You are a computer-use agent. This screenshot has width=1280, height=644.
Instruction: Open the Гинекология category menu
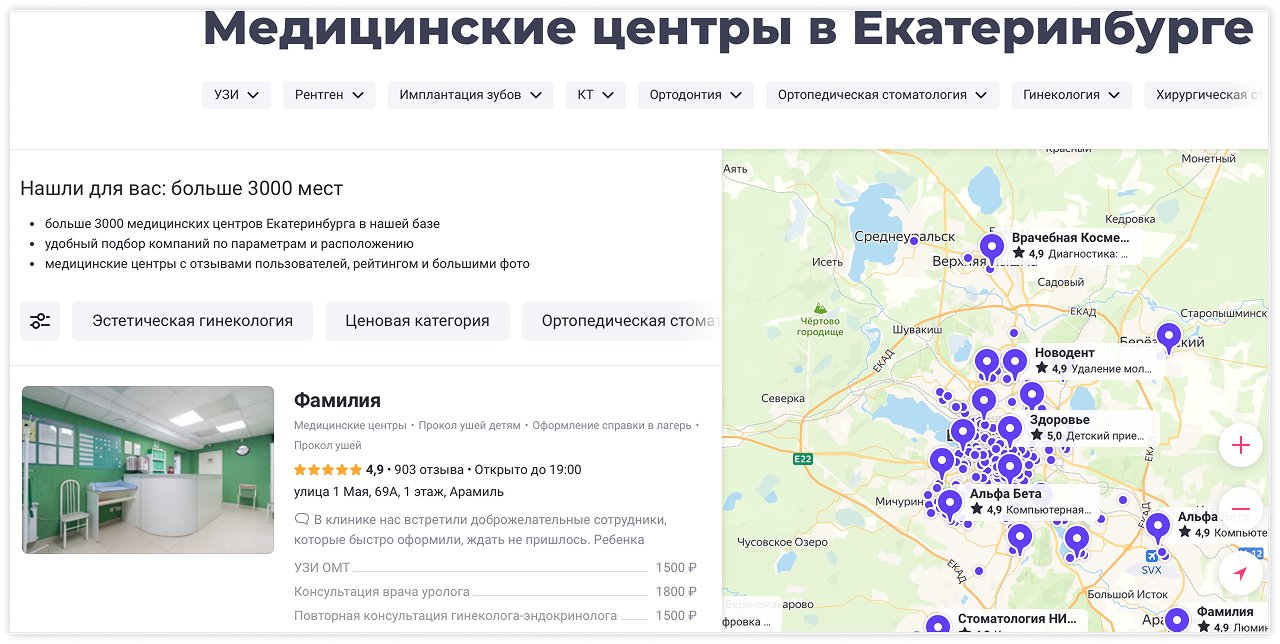pos(1071,95)
